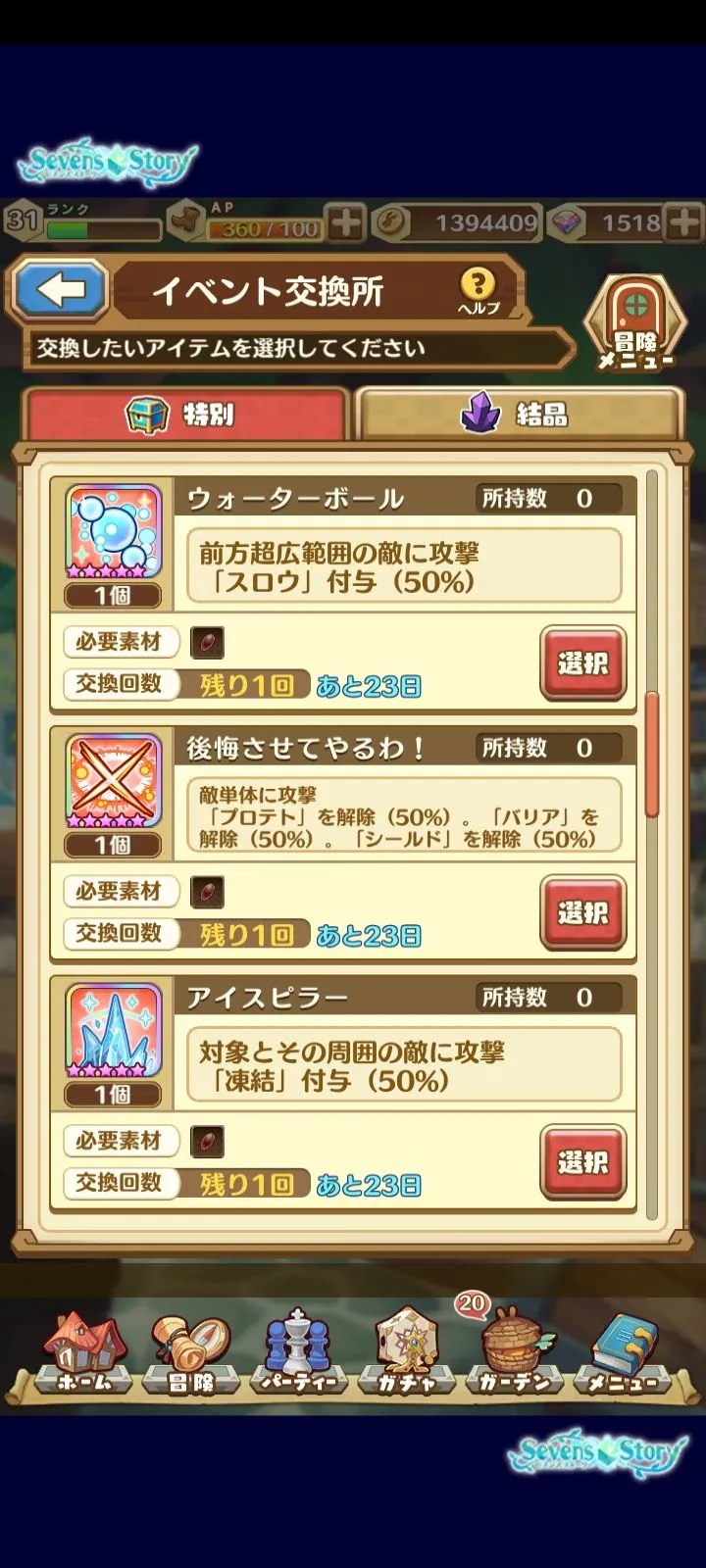Add AP with the plus button
This screenshot has height=1568, width=706.
(346, 222)
